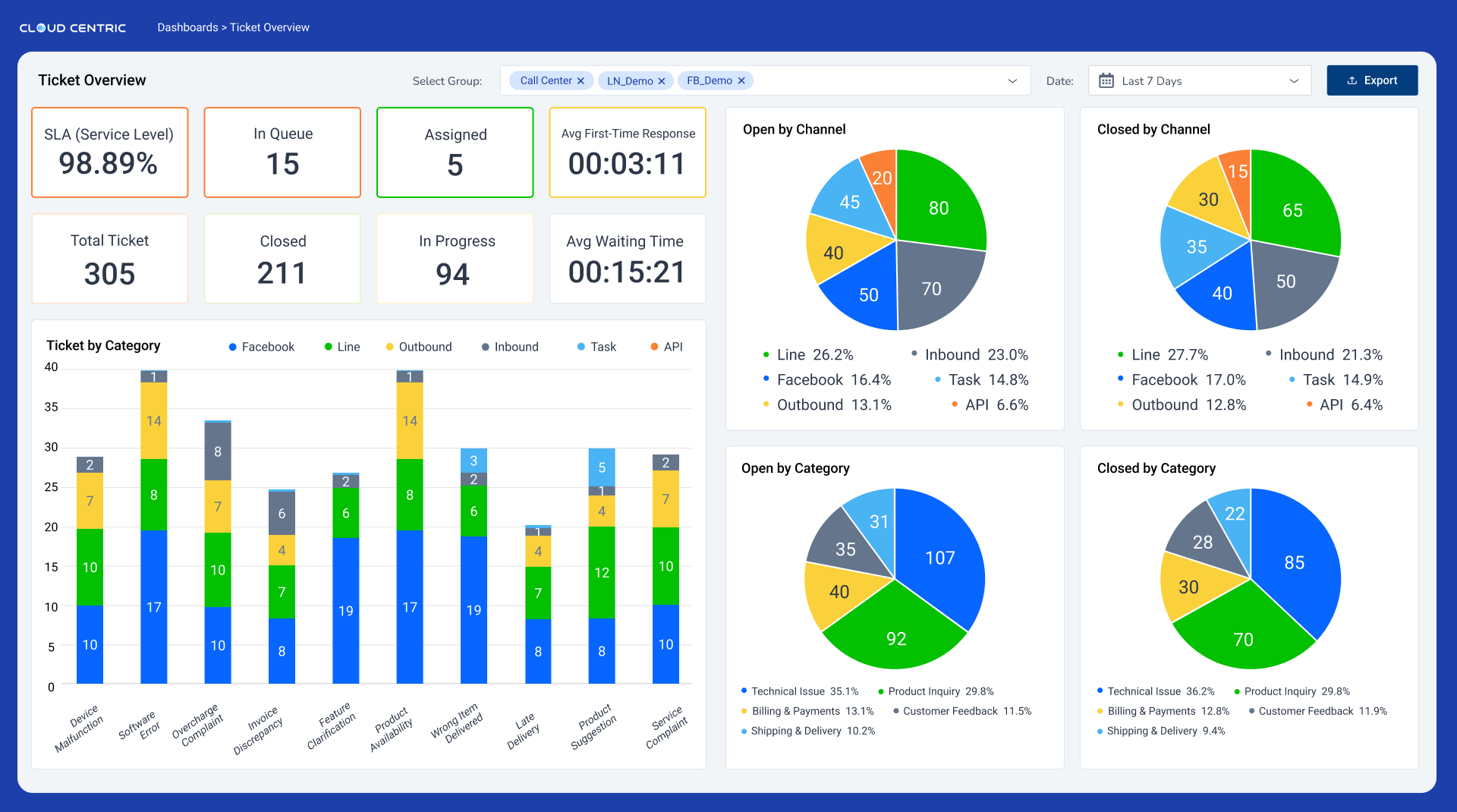Click Shipping & Delivery 10.2% legend entry
1457x812 pixels.
pos(808,731)
